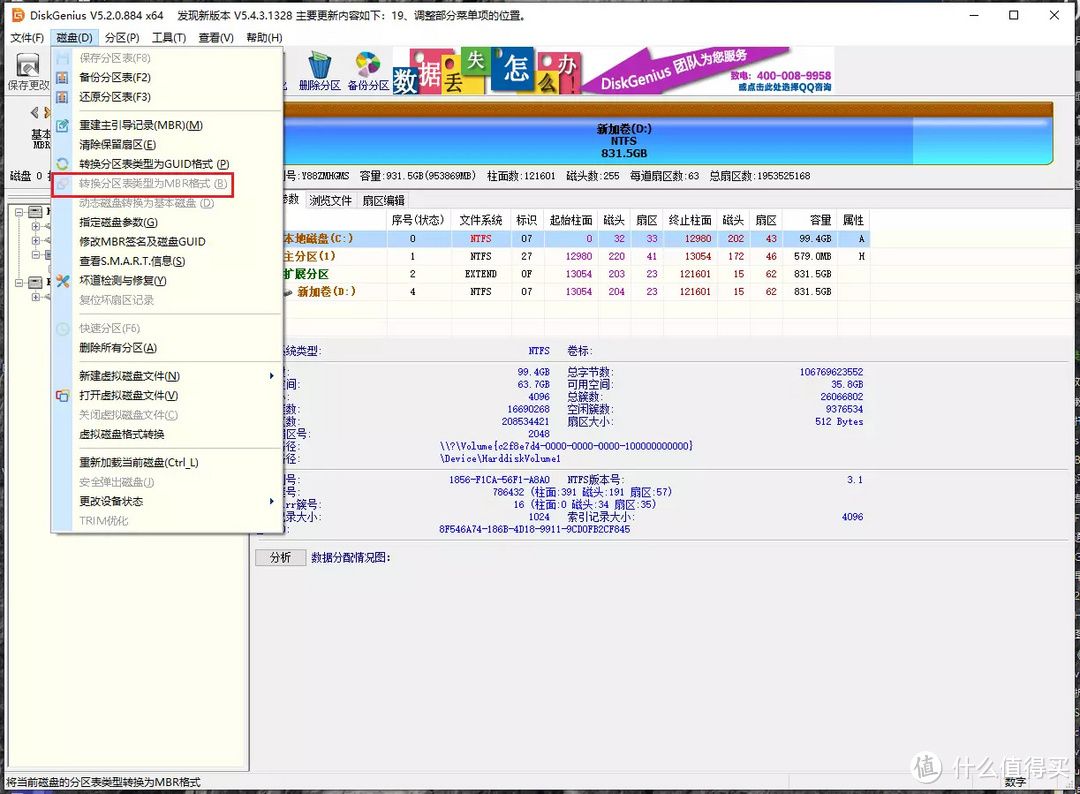1080x794 pixels.
Task: Choose 重新加载当前磁盘(Ctrl_L)
Action: (x=138, y=463)
